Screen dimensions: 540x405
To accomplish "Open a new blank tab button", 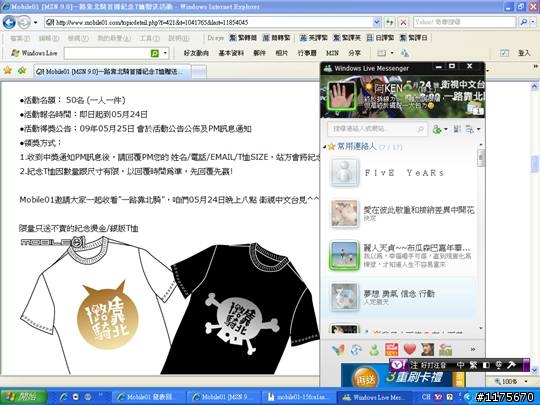I will 199,72.
